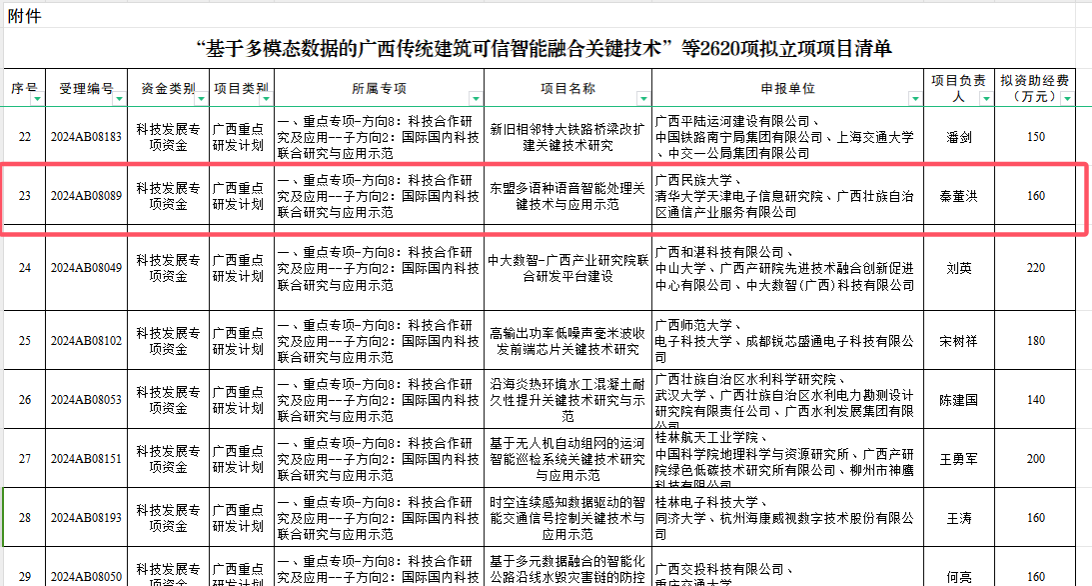This screenshot has height=586, width=1092.
Task: Select the funding cell showing 220
Action: (1036, 268)
